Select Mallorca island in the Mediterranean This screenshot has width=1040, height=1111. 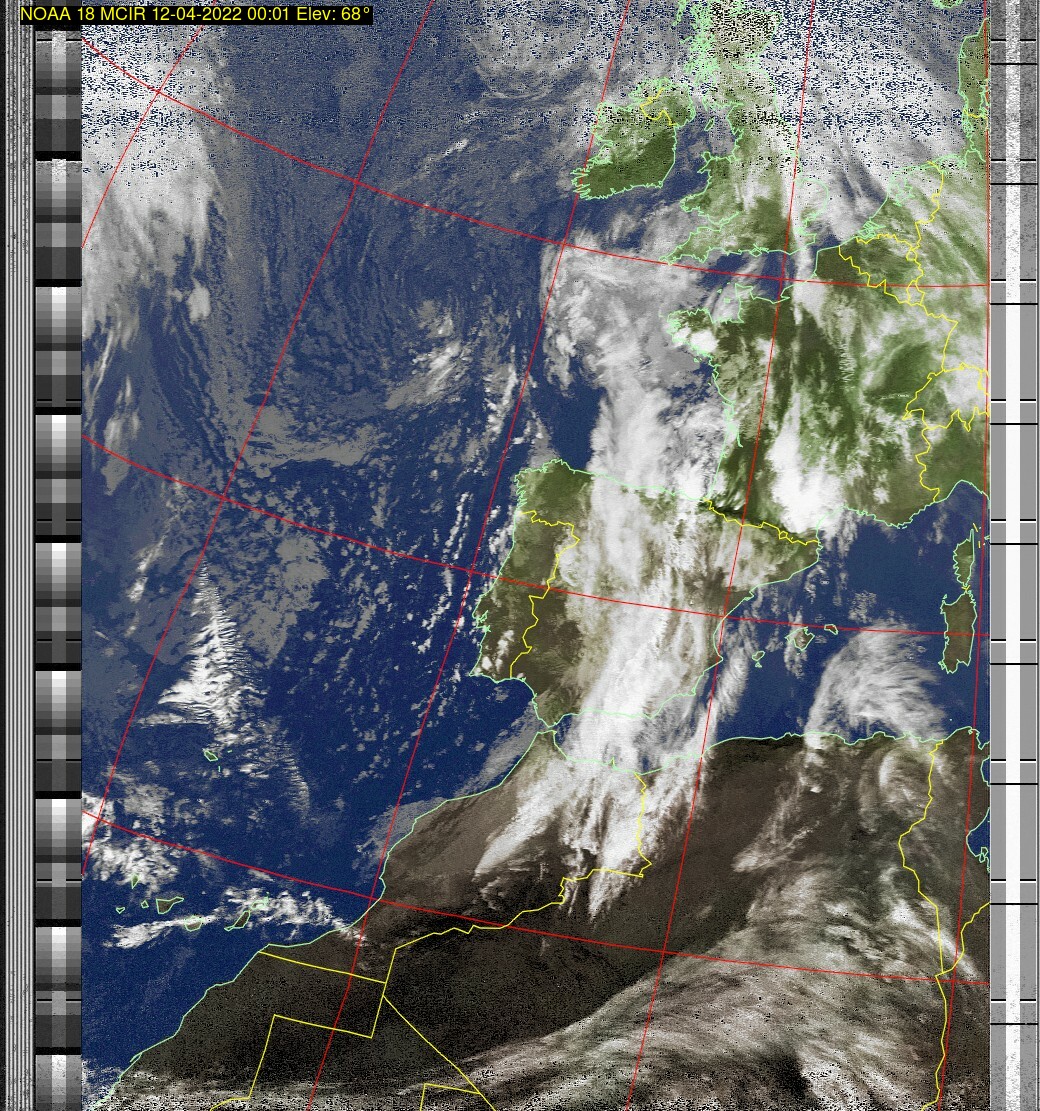click(802, 637)
